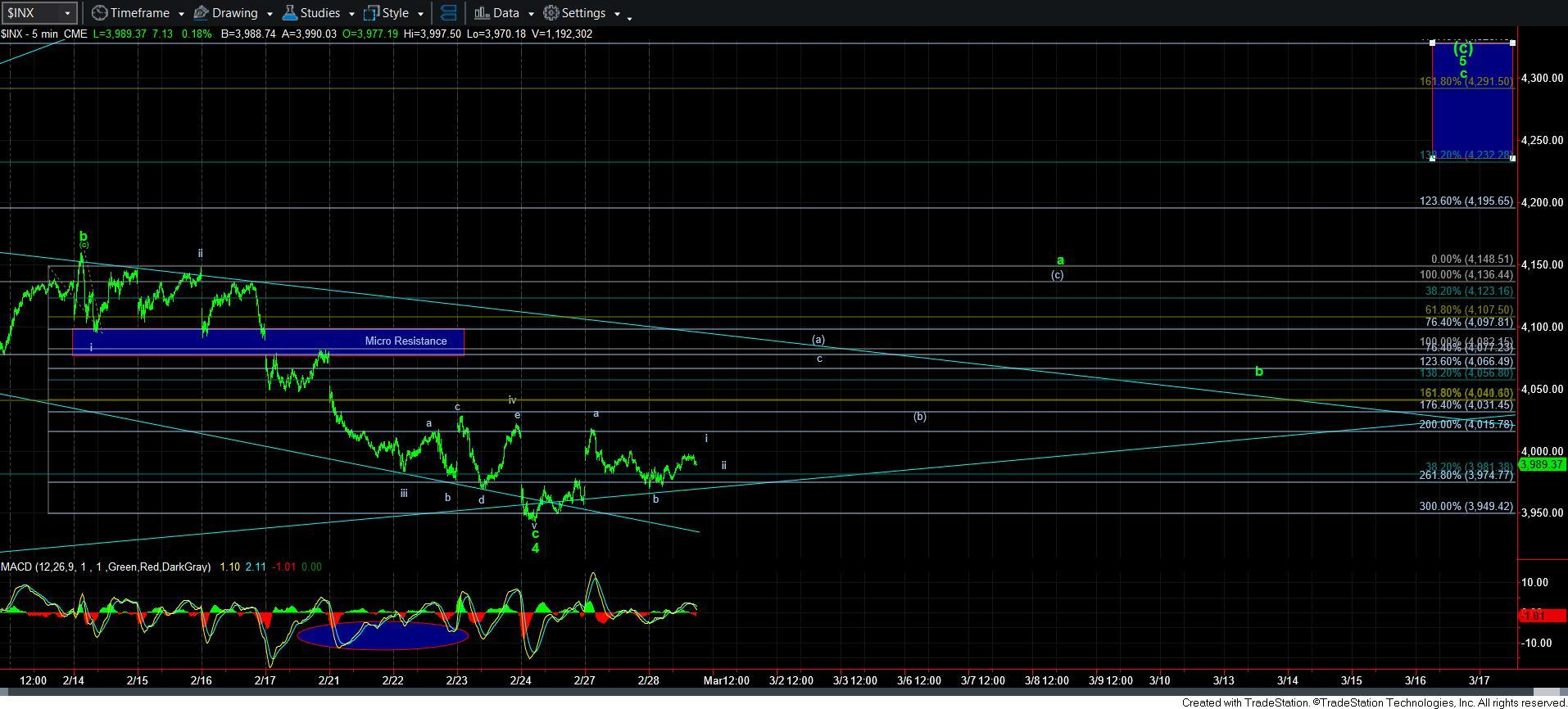This screenshot has width=1568, height=709.
Task: Expand the Drawing dropdown arrow
Action: coord(269,14)
